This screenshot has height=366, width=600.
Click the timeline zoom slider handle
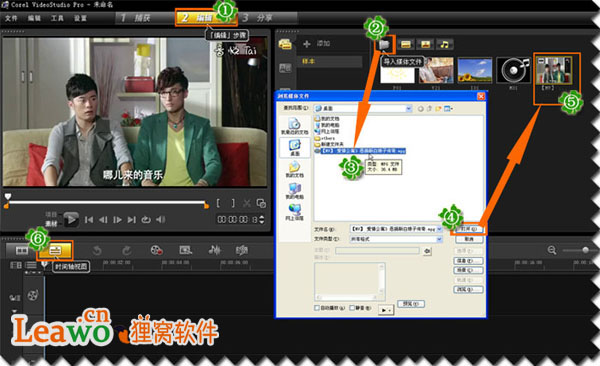pos(585,250)
